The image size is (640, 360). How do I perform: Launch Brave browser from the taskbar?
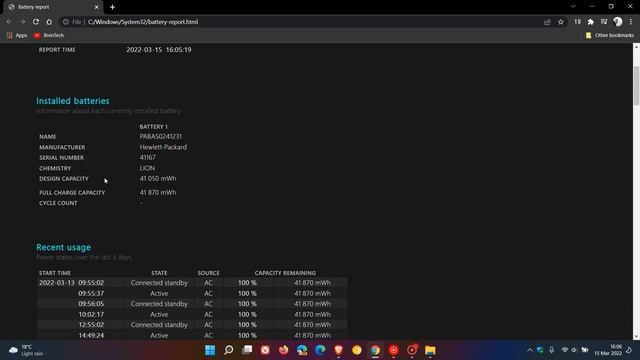click(338, 350)
